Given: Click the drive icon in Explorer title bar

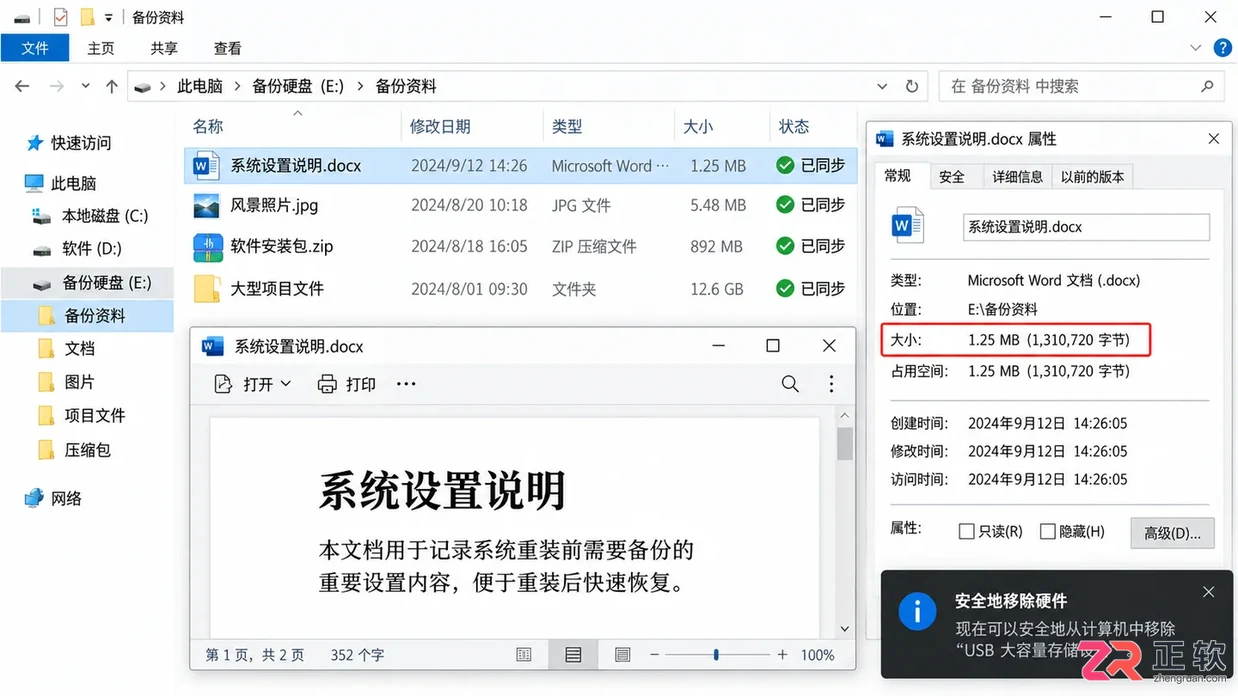Looking at the screenshot, I should (22, 17).
